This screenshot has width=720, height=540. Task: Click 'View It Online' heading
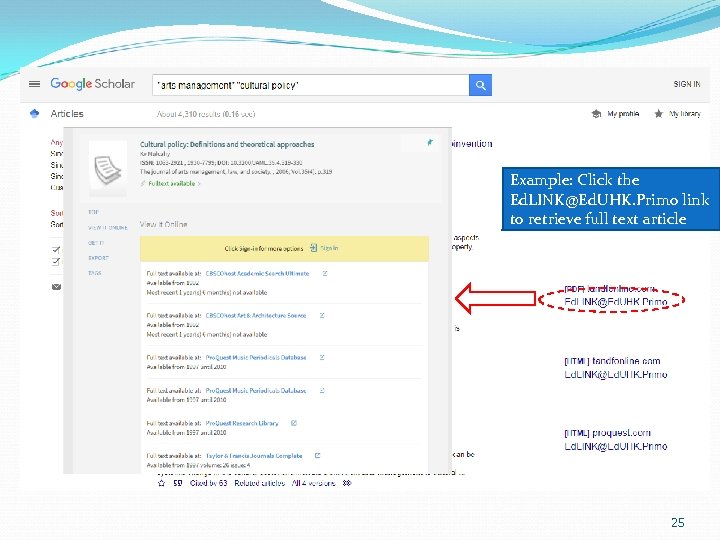[x=163, y=225]
